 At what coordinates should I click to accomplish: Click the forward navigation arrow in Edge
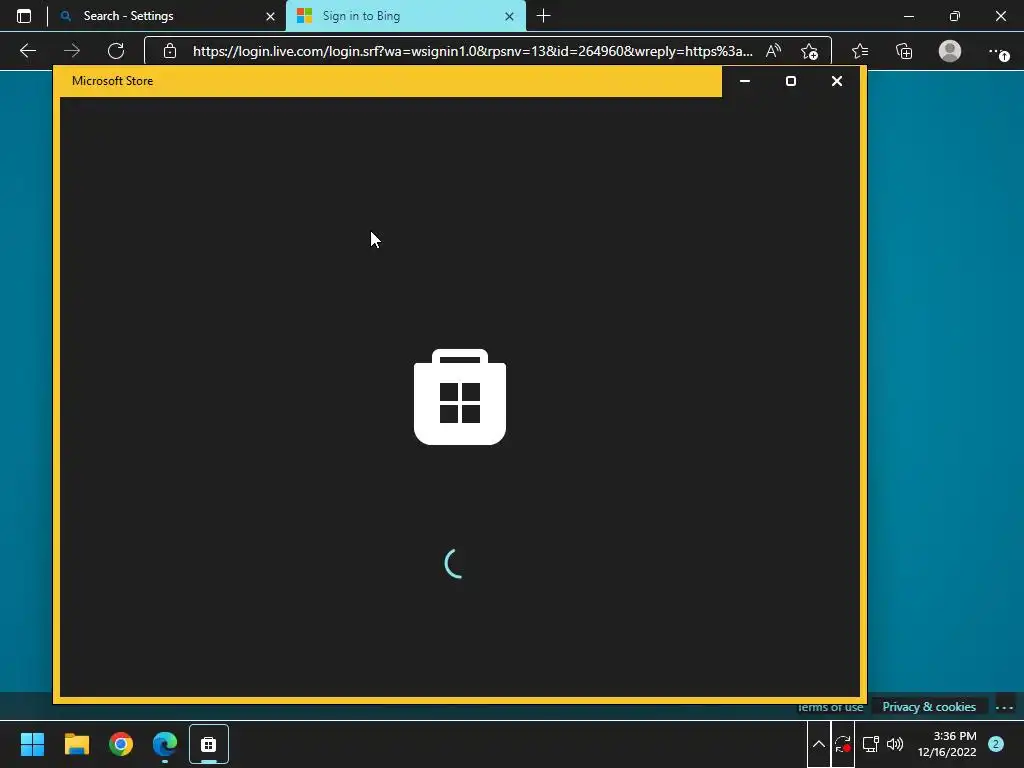point(72,51)
